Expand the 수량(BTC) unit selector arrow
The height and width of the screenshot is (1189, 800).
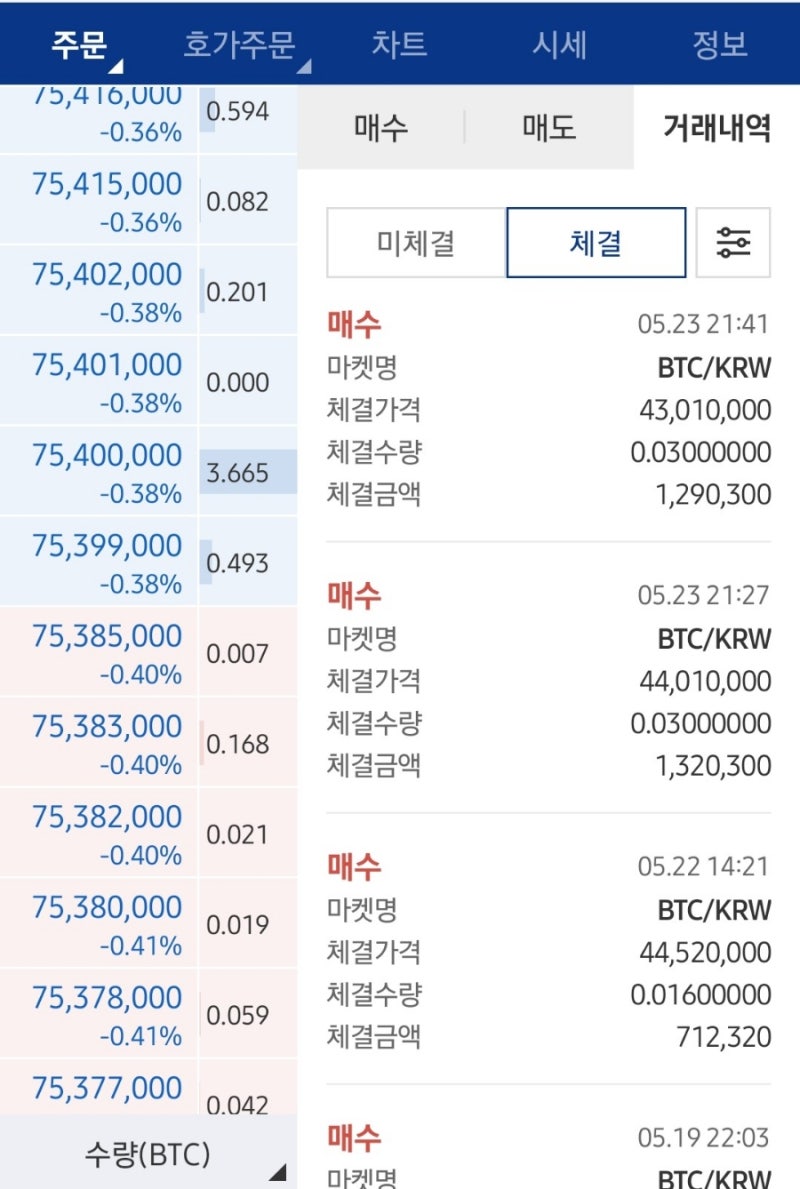click(278, 1172)
